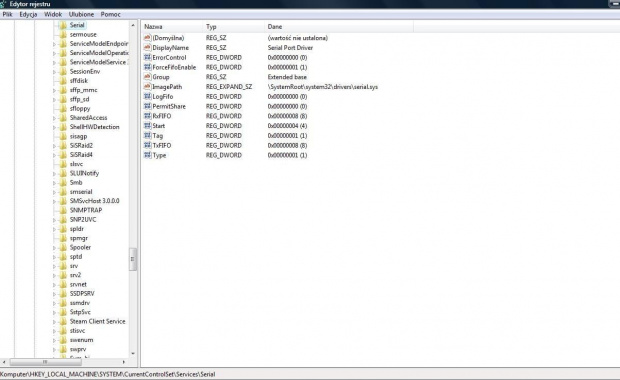Open the Plik menu

pyautogui.click(x=8, y=14)
